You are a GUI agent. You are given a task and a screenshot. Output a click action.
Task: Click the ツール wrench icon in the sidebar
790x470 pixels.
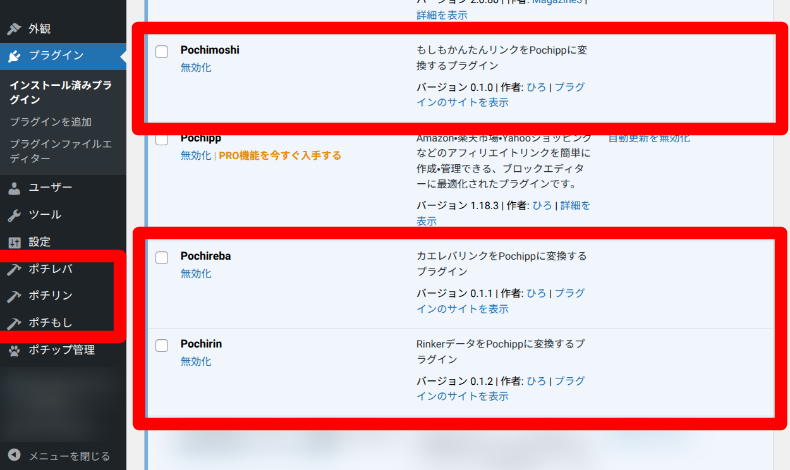tap(14, 215)
